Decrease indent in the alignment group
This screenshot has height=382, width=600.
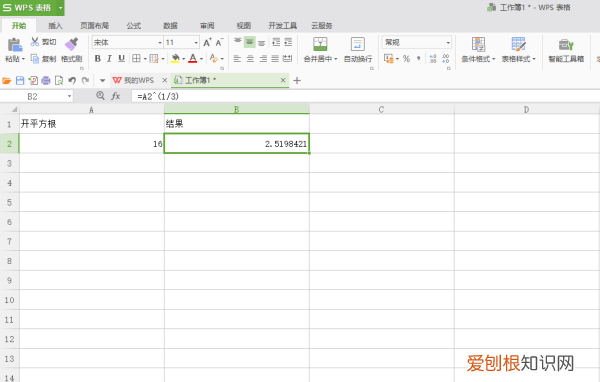click(x=276, y=42)
